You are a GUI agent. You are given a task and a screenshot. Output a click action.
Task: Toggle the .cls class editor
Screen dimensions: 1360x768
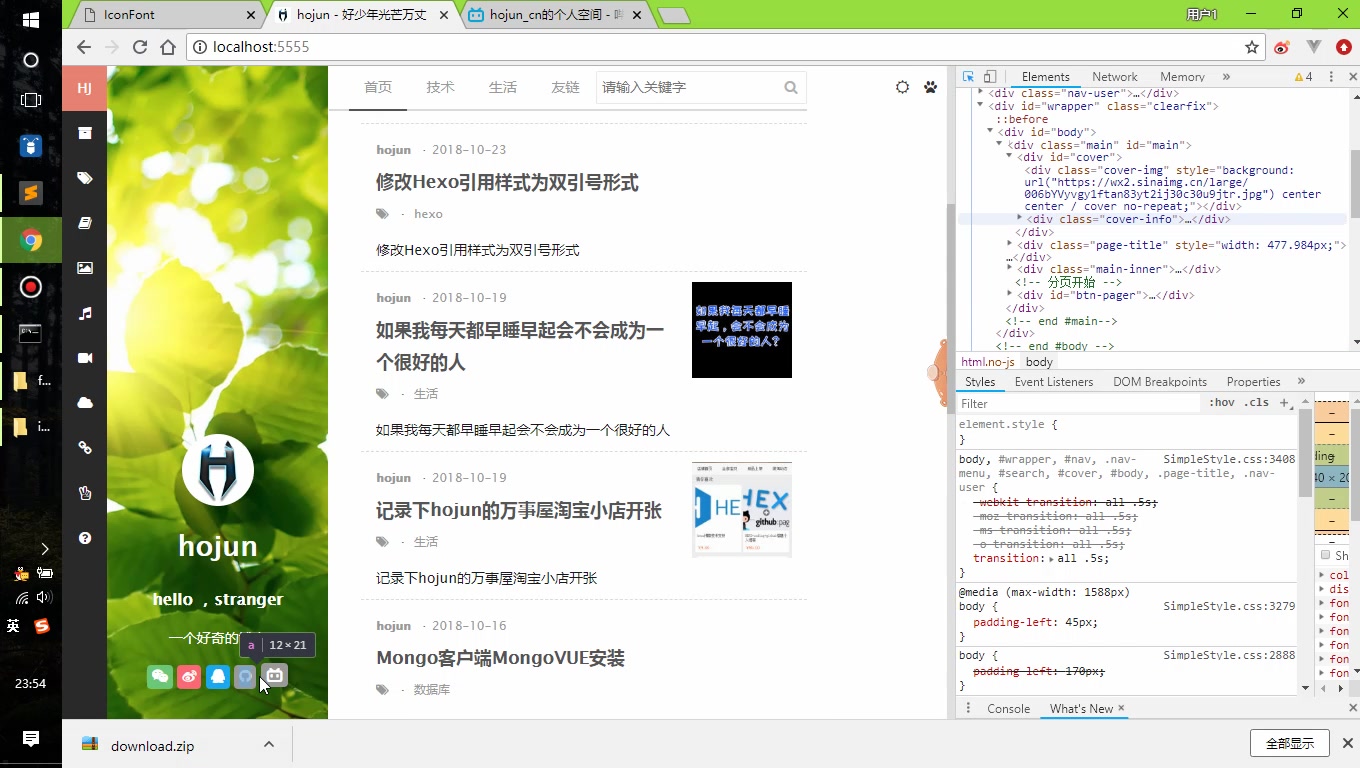1256,403
